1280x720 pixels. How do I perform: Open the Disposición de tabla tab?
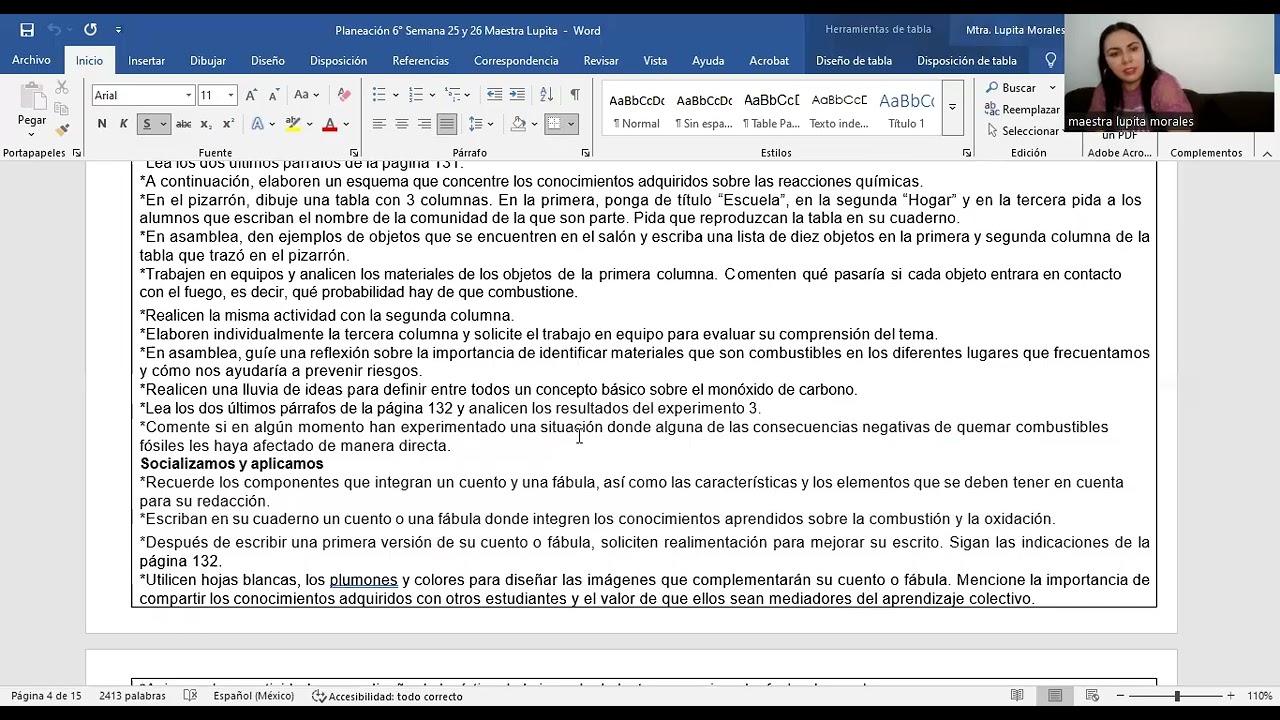[967, 60]
